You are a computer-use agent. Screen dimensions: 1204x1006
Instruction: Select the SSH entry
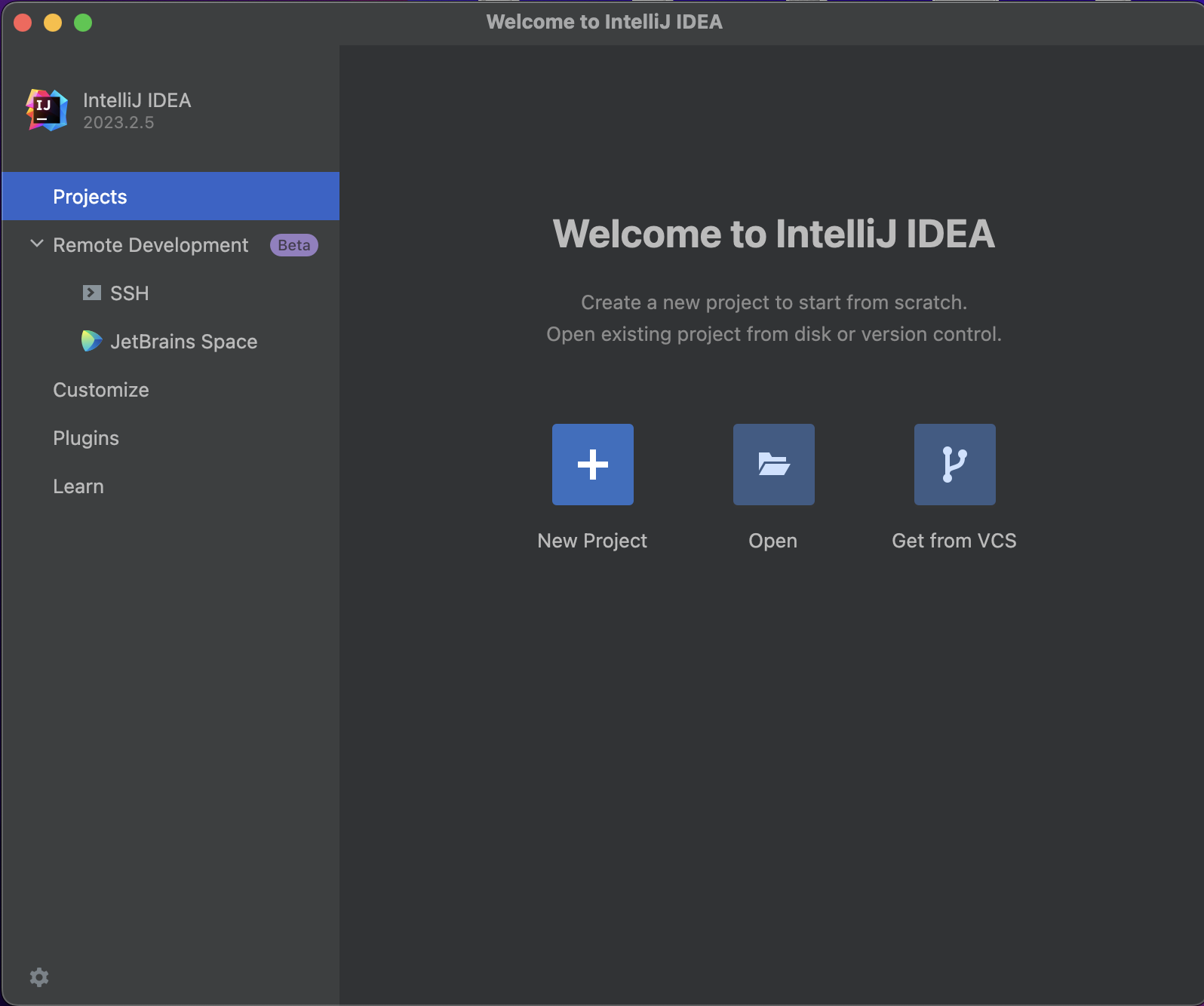point(170,293)
